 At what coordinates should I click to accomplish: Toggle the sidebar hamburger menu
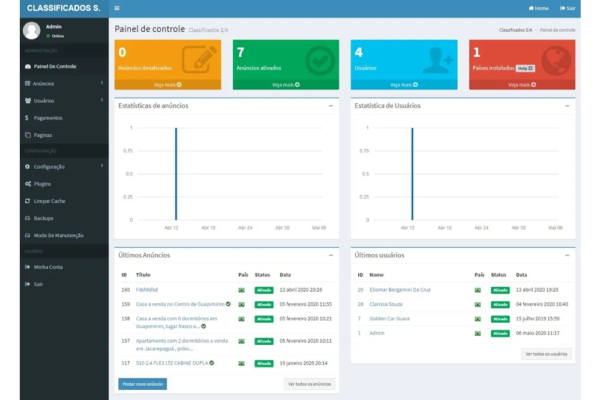[x=117, y=8]
